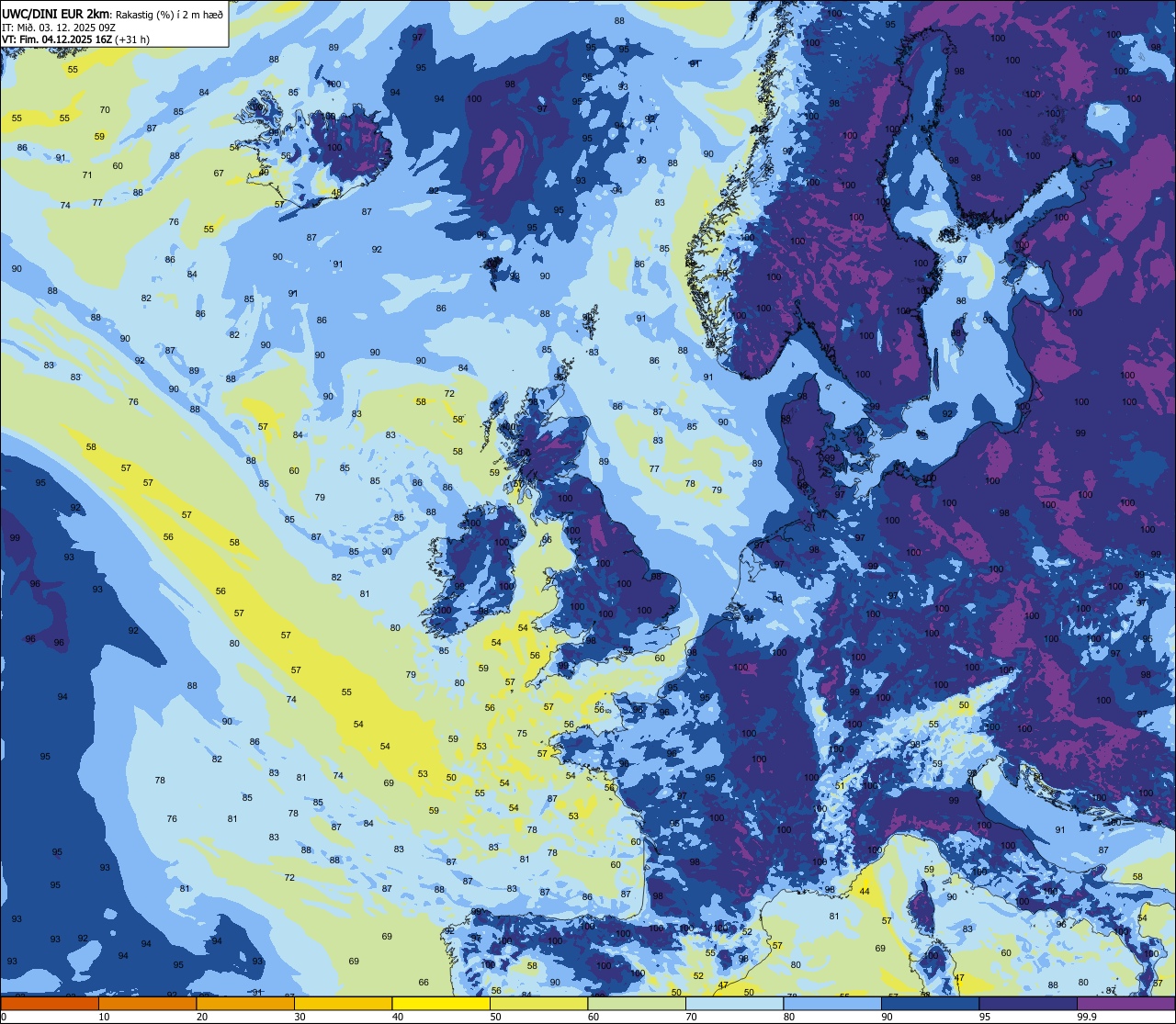
Task: Click the '48' humidity value over Iceland
Action: (x=336, y=192)
